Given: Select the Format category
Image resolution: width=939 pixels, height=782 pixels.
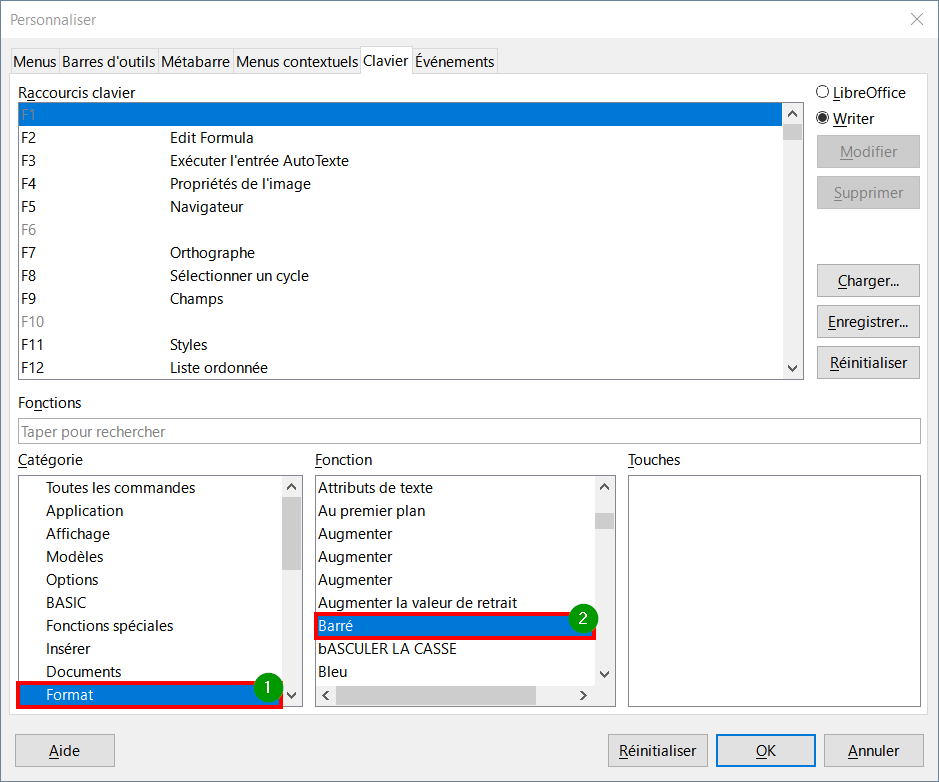Looking at the screenshot, I should (x=150, y=695).
